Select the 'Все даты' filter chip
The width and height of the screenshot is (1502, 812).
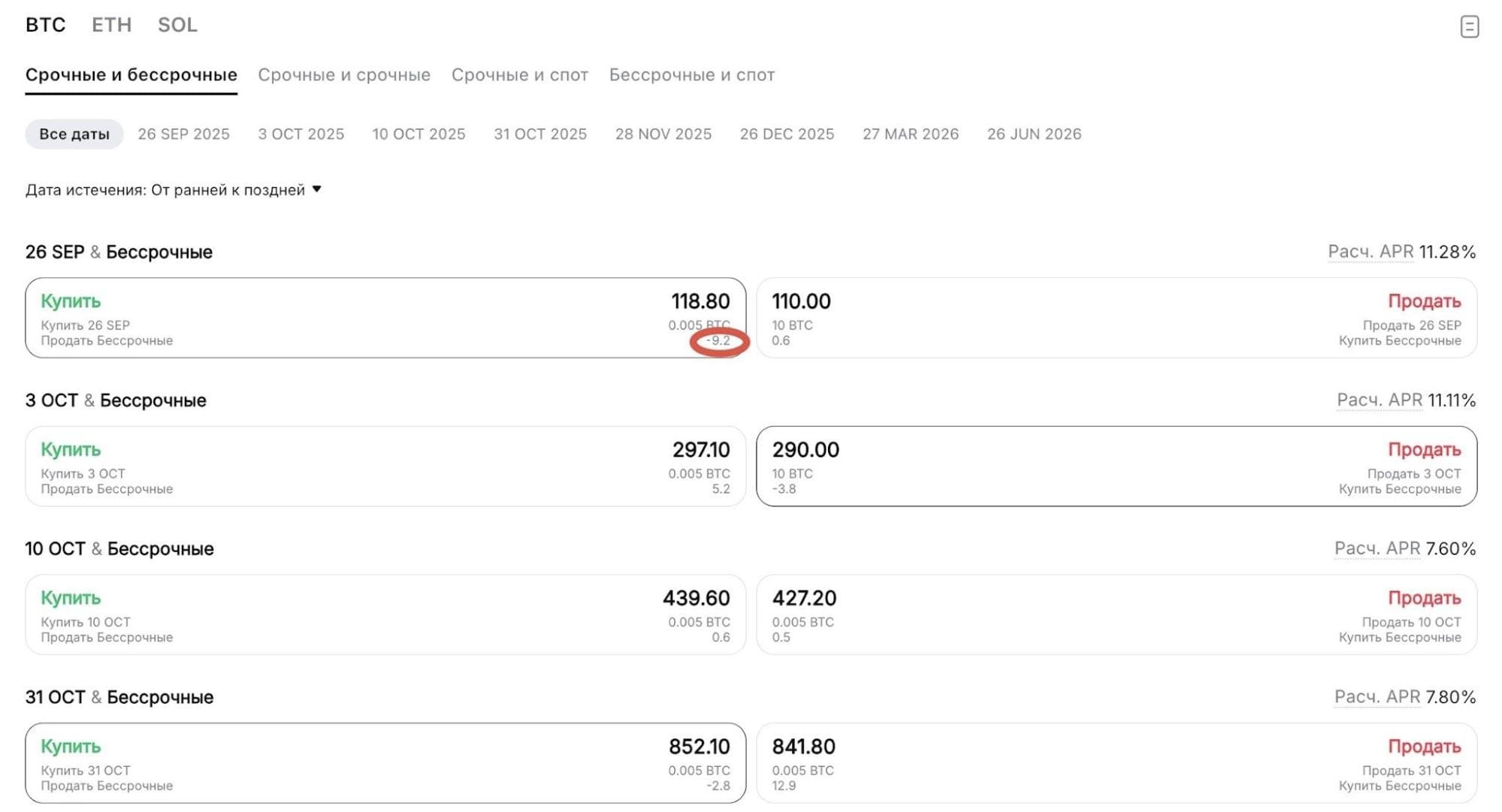coord(74,134)
